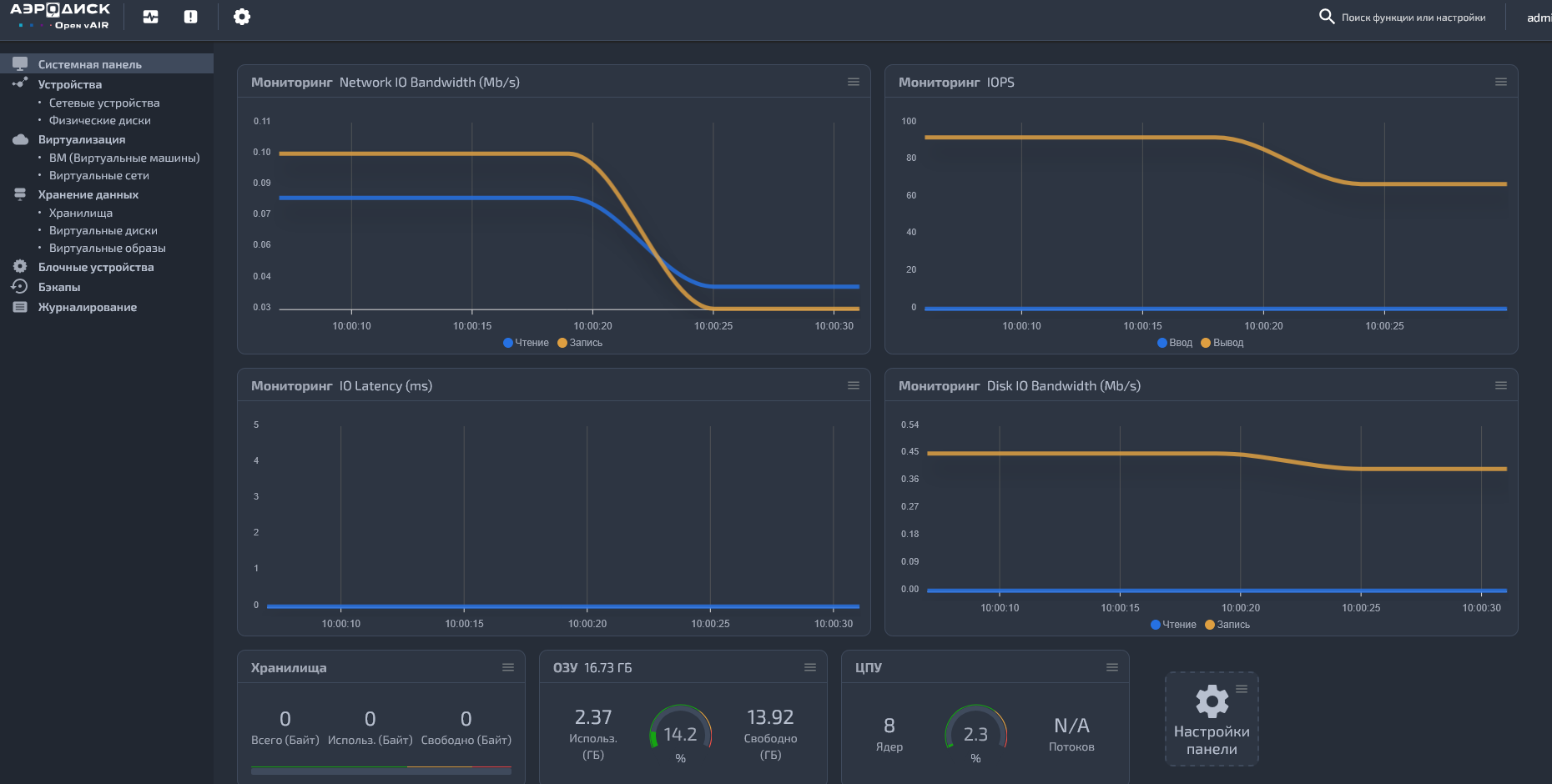
Task: Click the Block devices gear icon in sidebar
Action: click(x=20, y=267)
